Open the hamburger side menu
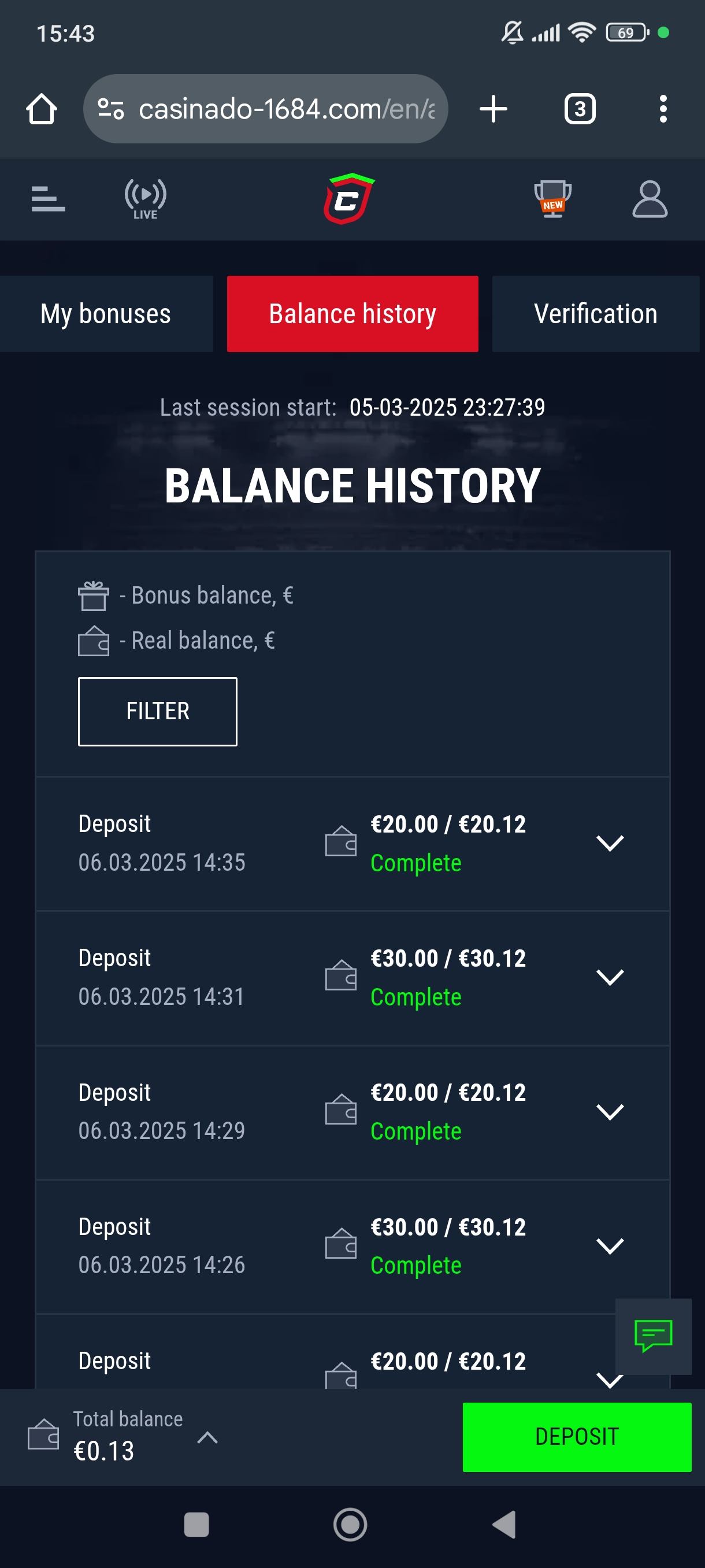Viewport: 705px width, 1568px height. click(x=48, y=199)
